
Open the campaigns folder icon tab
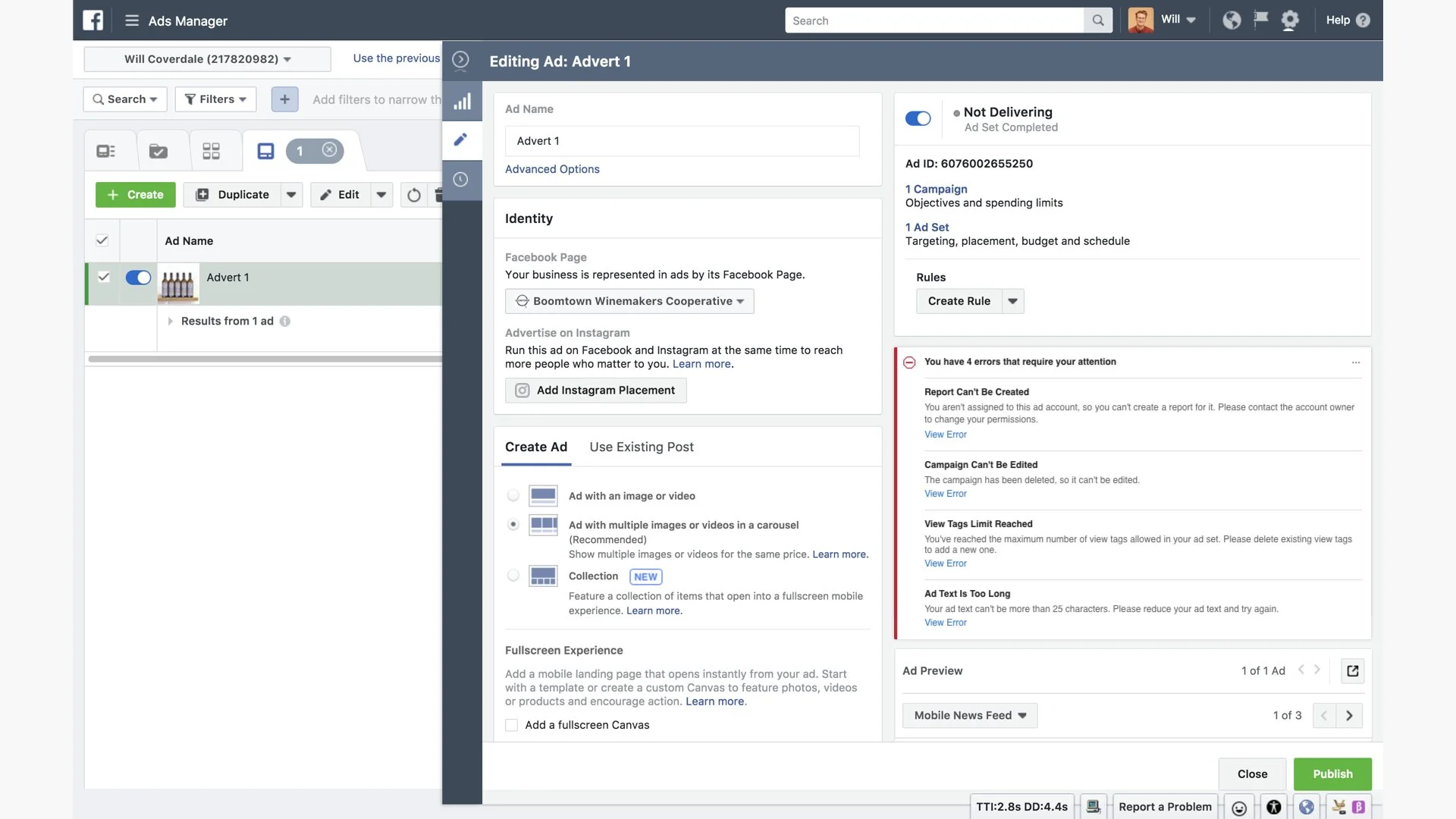(x=158, y=151)
